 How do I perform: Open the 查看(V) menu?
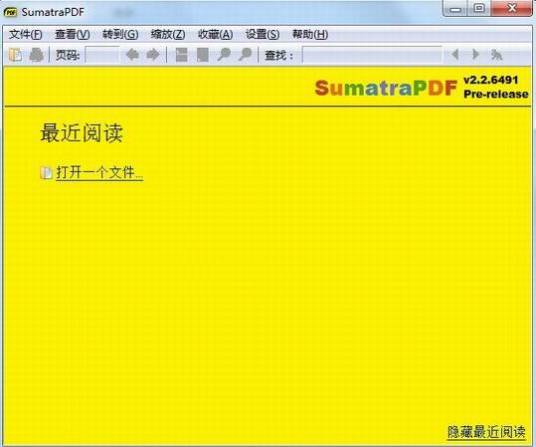click(x=72, y=34)
